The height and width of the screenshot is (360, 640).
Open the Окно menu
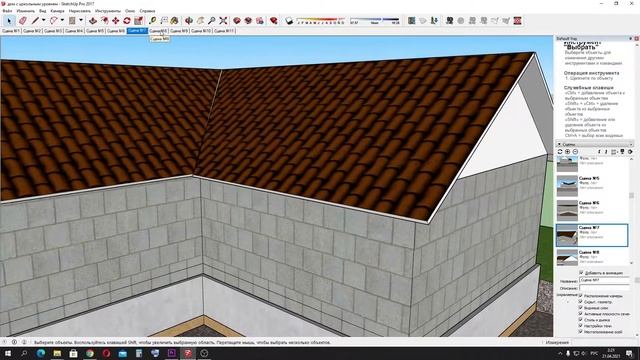click(x=130, y=11)
